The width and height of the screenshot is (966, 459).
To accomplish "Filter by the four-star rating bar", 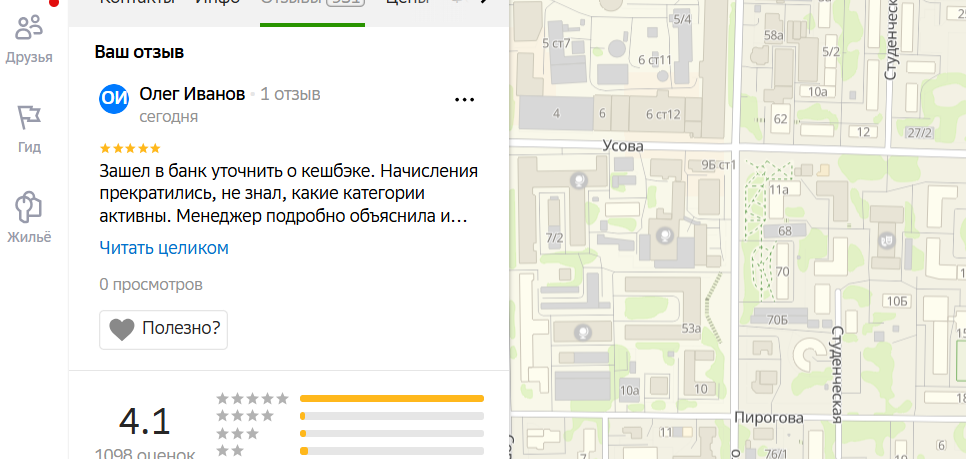I will [392, 416].
